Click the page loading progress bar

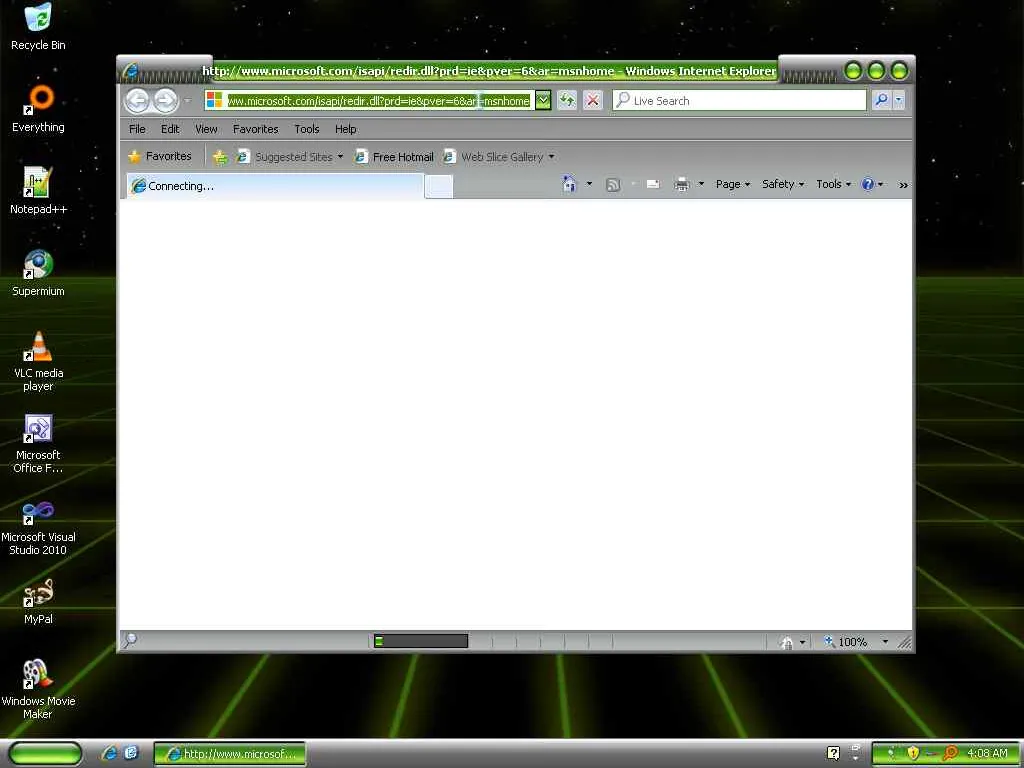[x=421, y=641]
